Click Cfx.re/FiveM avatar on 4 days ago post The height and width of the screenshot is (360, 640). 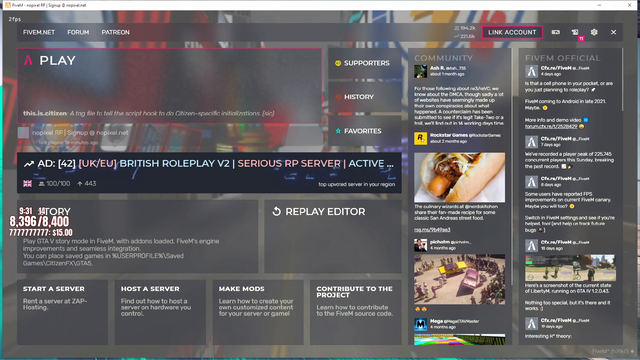[x=531, y=71]
